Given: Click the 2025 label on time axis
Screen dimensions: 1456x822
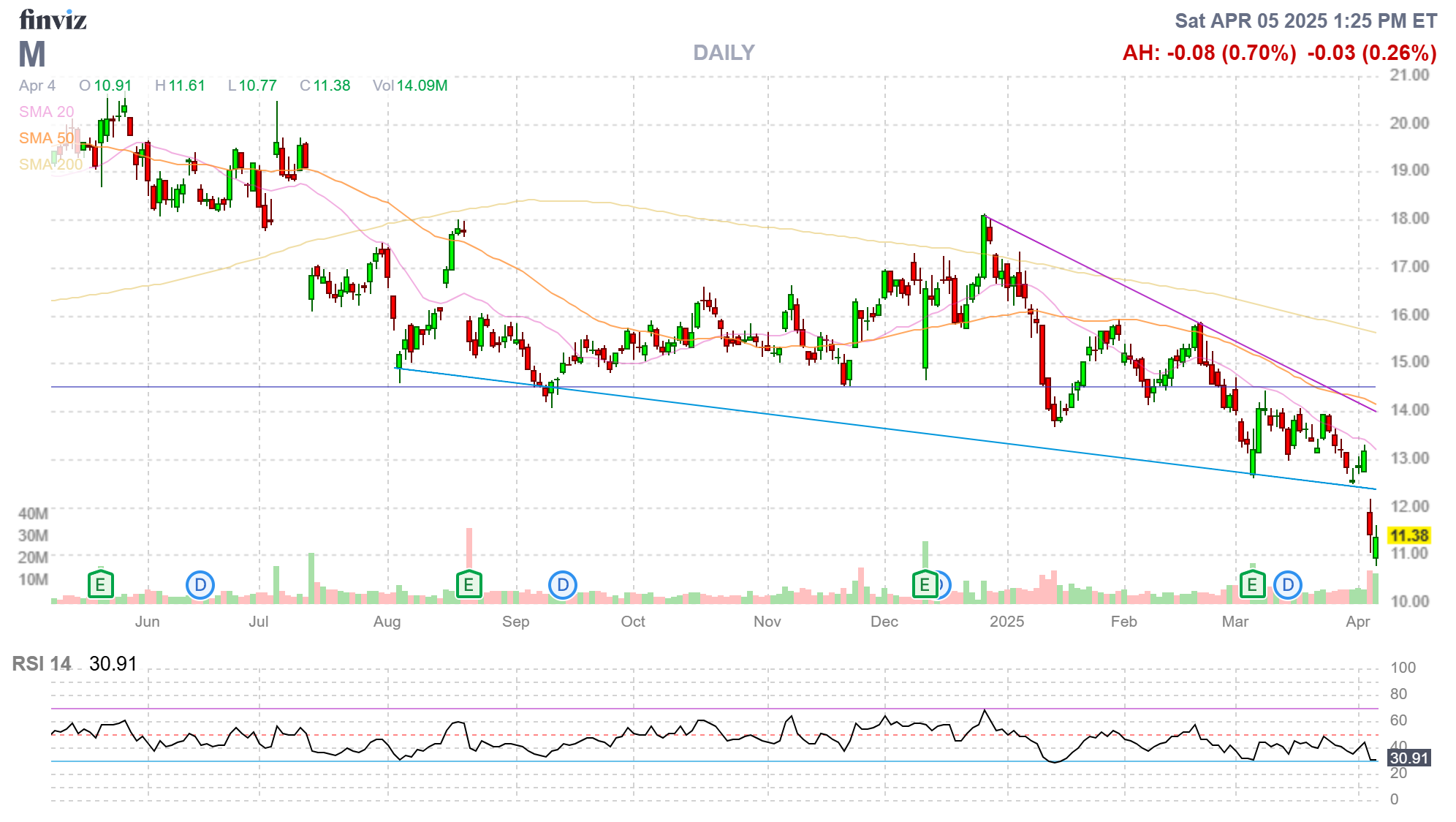Looking at the screenshot, I should click(1006, 622).
